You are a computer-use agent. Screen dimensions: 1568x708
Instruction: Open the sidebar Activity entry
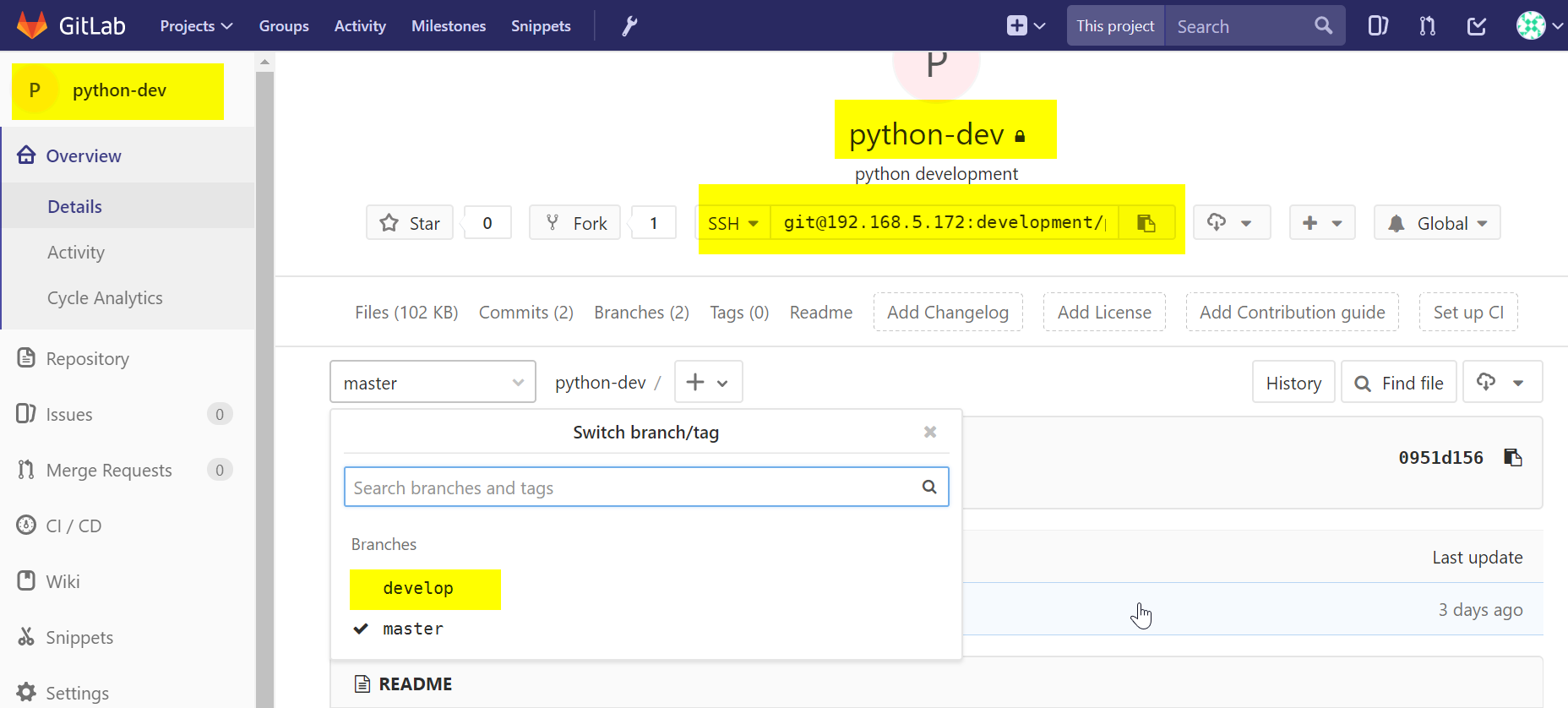[76, 252]
